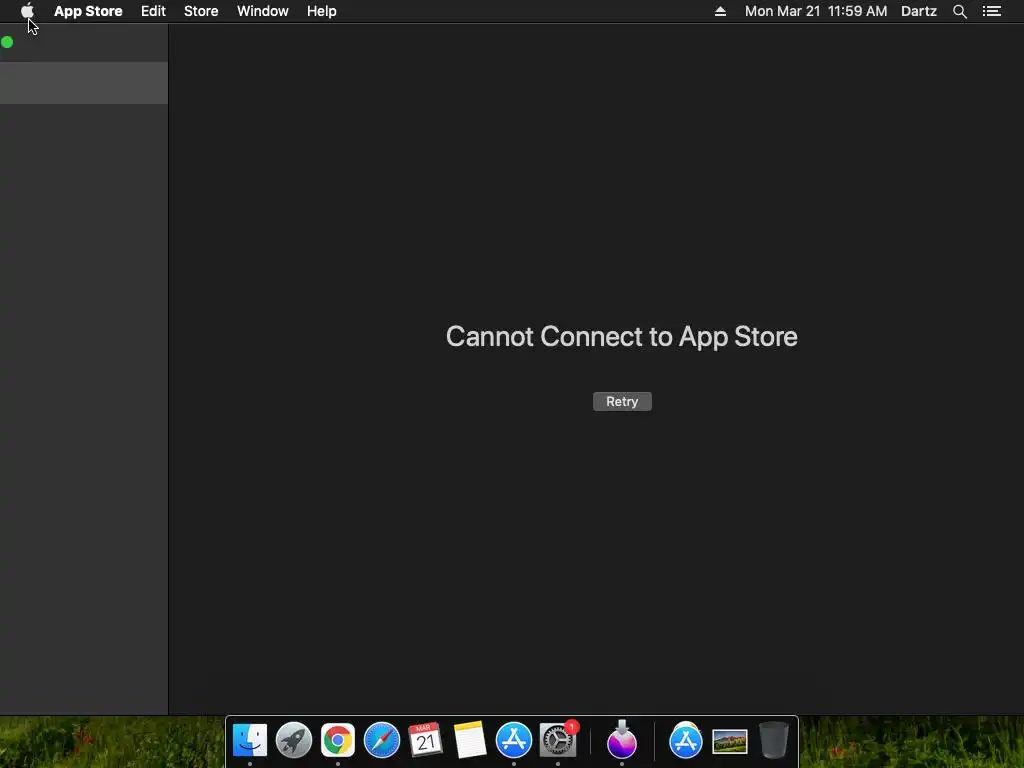Image resolution: width=1024 pixels, height=768 pixels.
Task: Open Notification Center list icon
Action: click(x=992, y=11)
